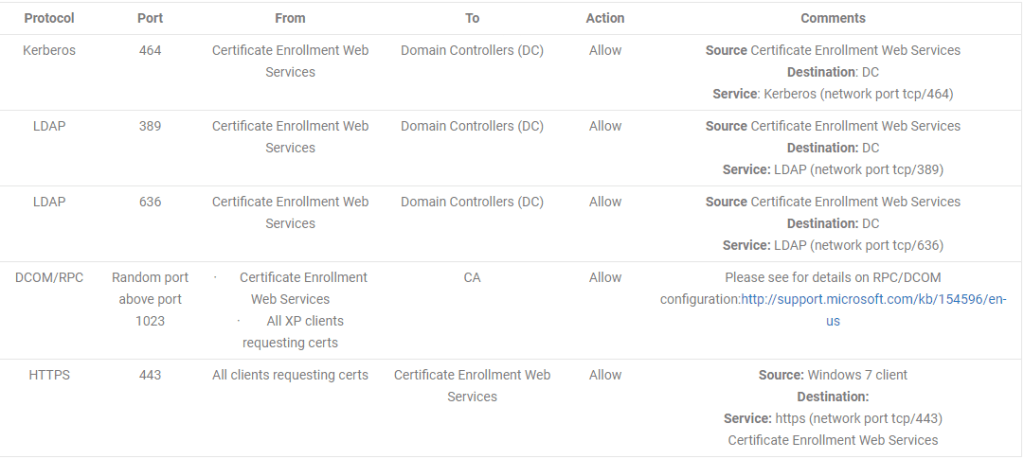Select the port 636 cell
Viewport: 1024px width, 459px height.
click(x=150, y=202)
